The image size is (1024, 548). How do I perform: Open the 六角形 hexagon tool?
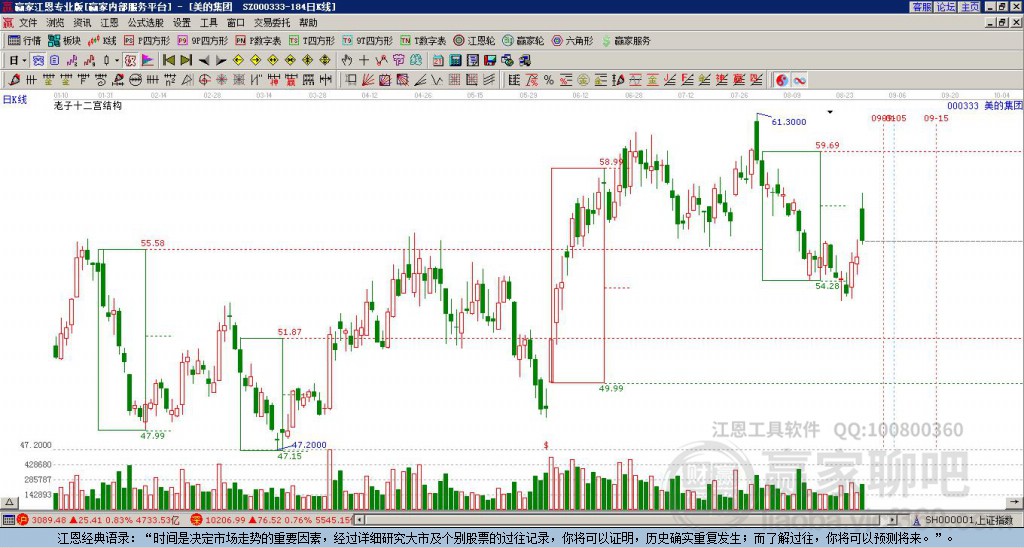coord(572,40)
